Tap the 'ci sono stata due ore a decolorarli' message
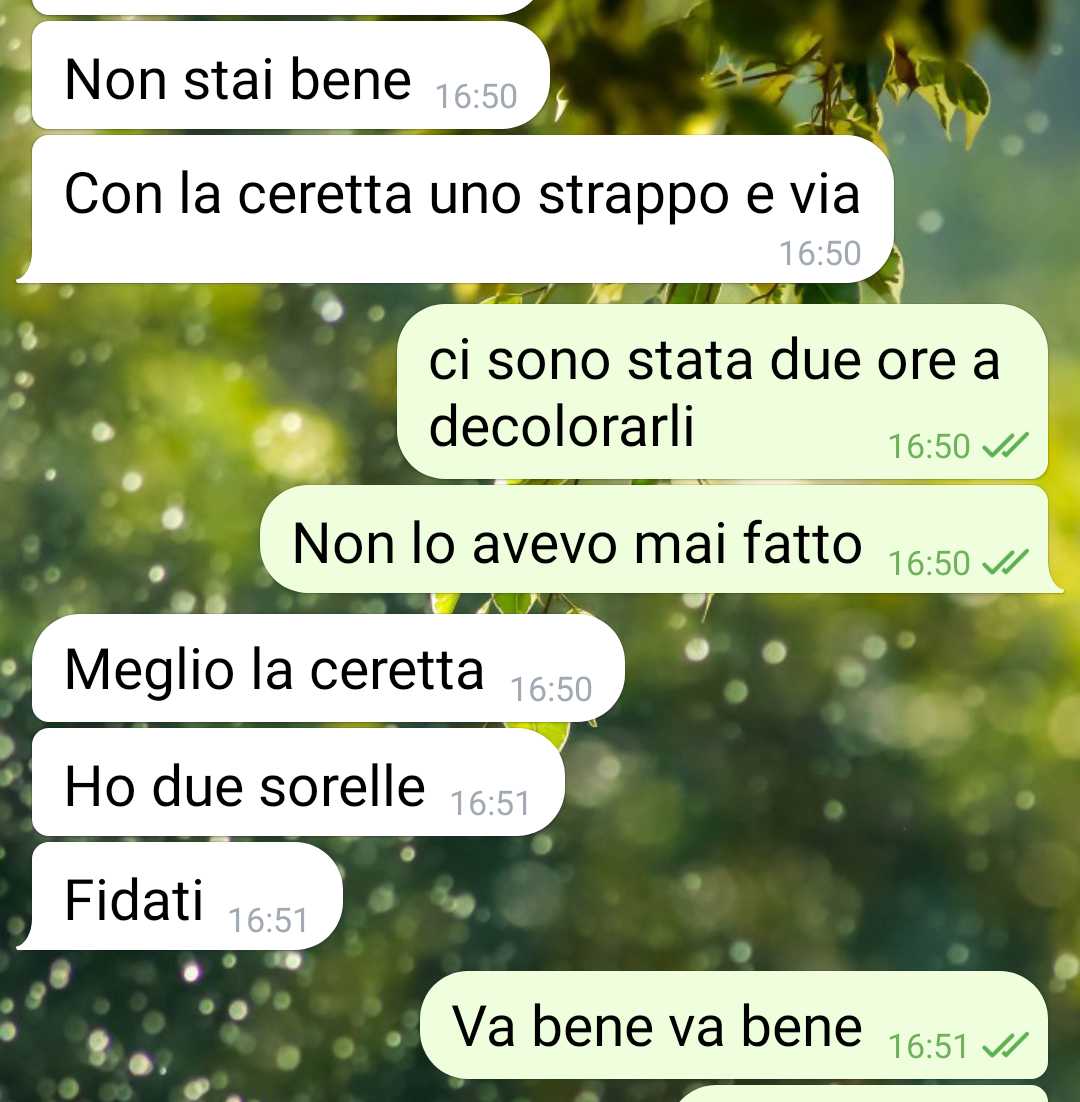The width and height of the screenshot is (1080, 1102). (x=722, y=391)
